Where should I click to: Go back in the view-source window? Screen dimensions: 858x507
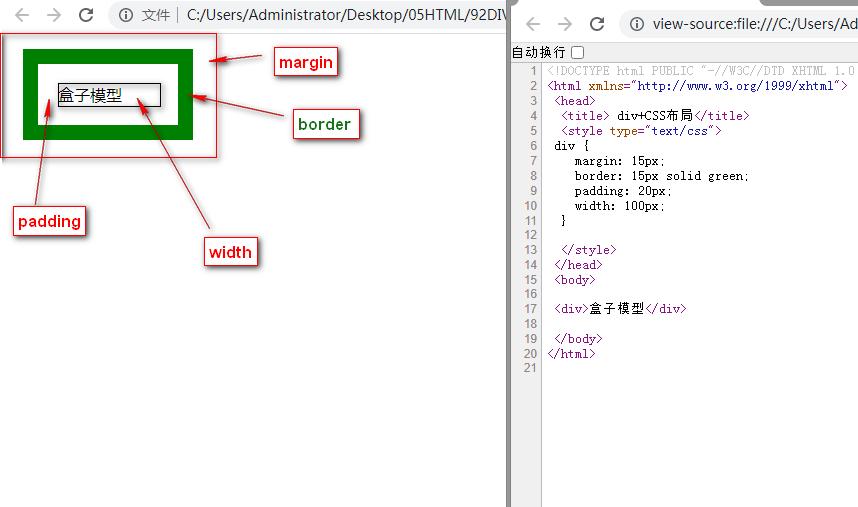[x=533, y=24]
